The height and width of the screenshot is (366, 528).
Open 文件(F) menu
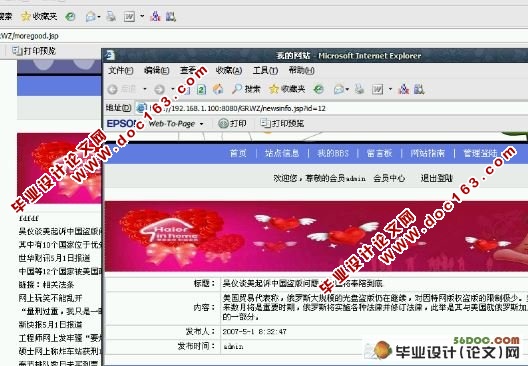[x=121, y=71]
